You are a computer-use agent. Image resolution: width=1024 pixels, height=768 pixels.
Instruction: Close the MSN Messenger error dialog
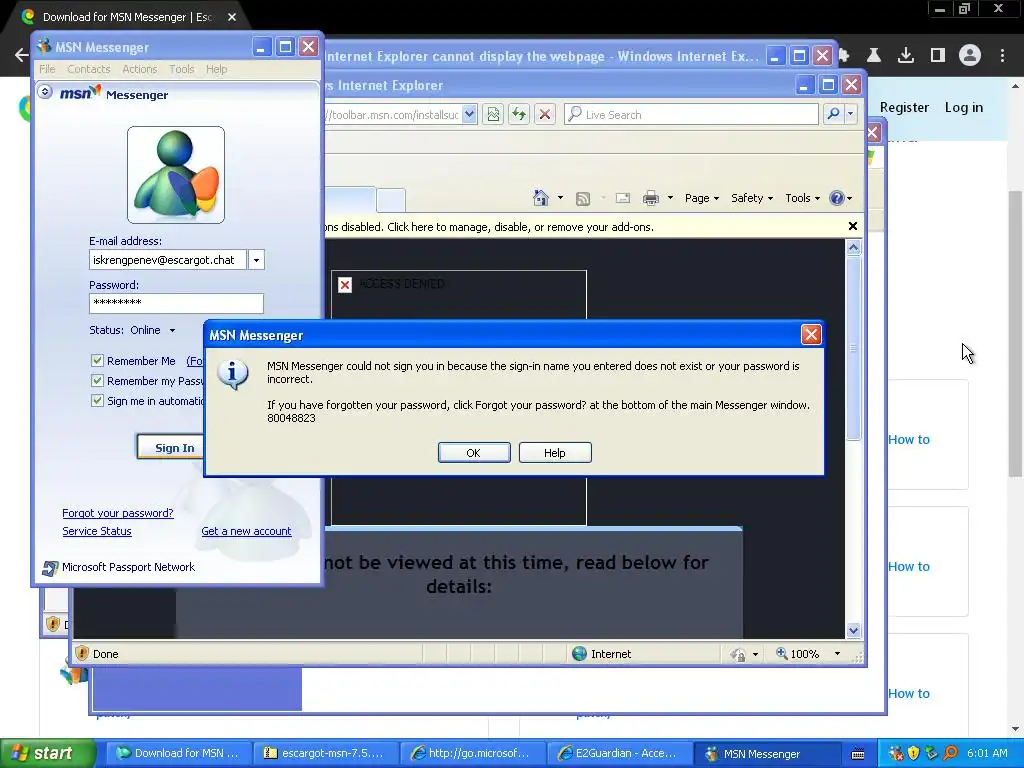810,335
